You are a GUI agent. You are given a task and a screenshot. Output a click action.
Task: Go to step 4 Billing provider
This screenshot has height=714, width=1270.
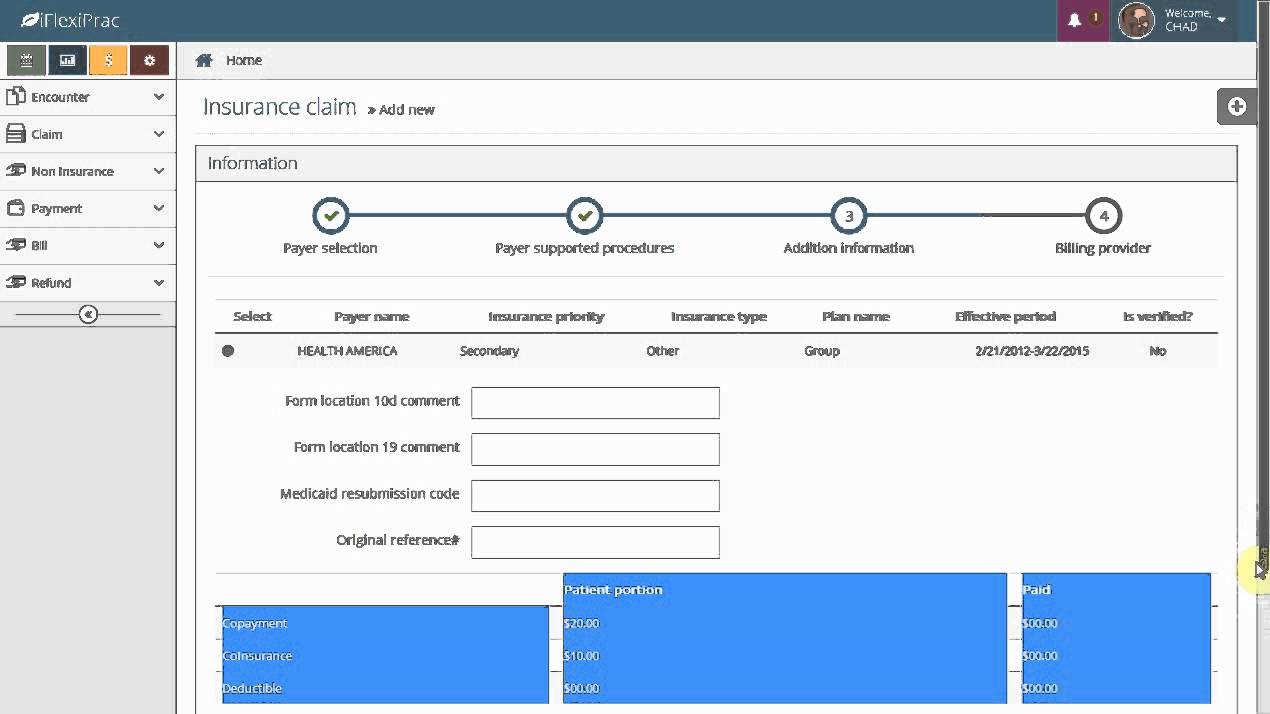click(x=1103, y=215)
